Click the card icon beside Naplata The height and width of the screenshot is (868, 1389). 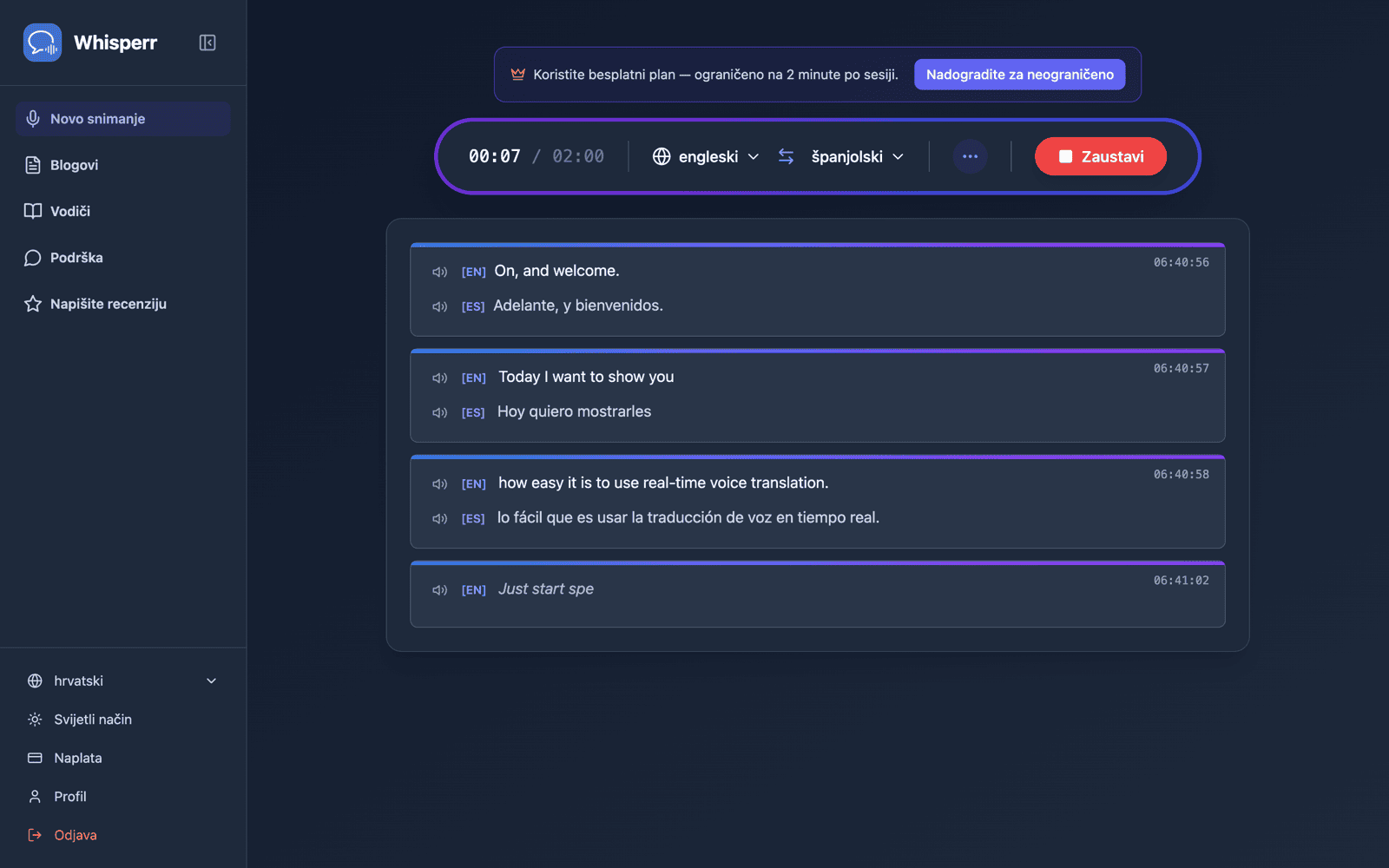[x=35, y=758]
